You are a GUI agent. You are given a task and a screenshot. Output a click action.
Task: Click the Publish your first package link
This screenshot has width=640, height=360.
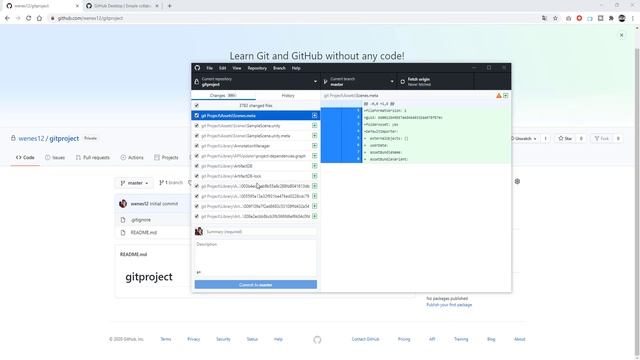(449, 305)
